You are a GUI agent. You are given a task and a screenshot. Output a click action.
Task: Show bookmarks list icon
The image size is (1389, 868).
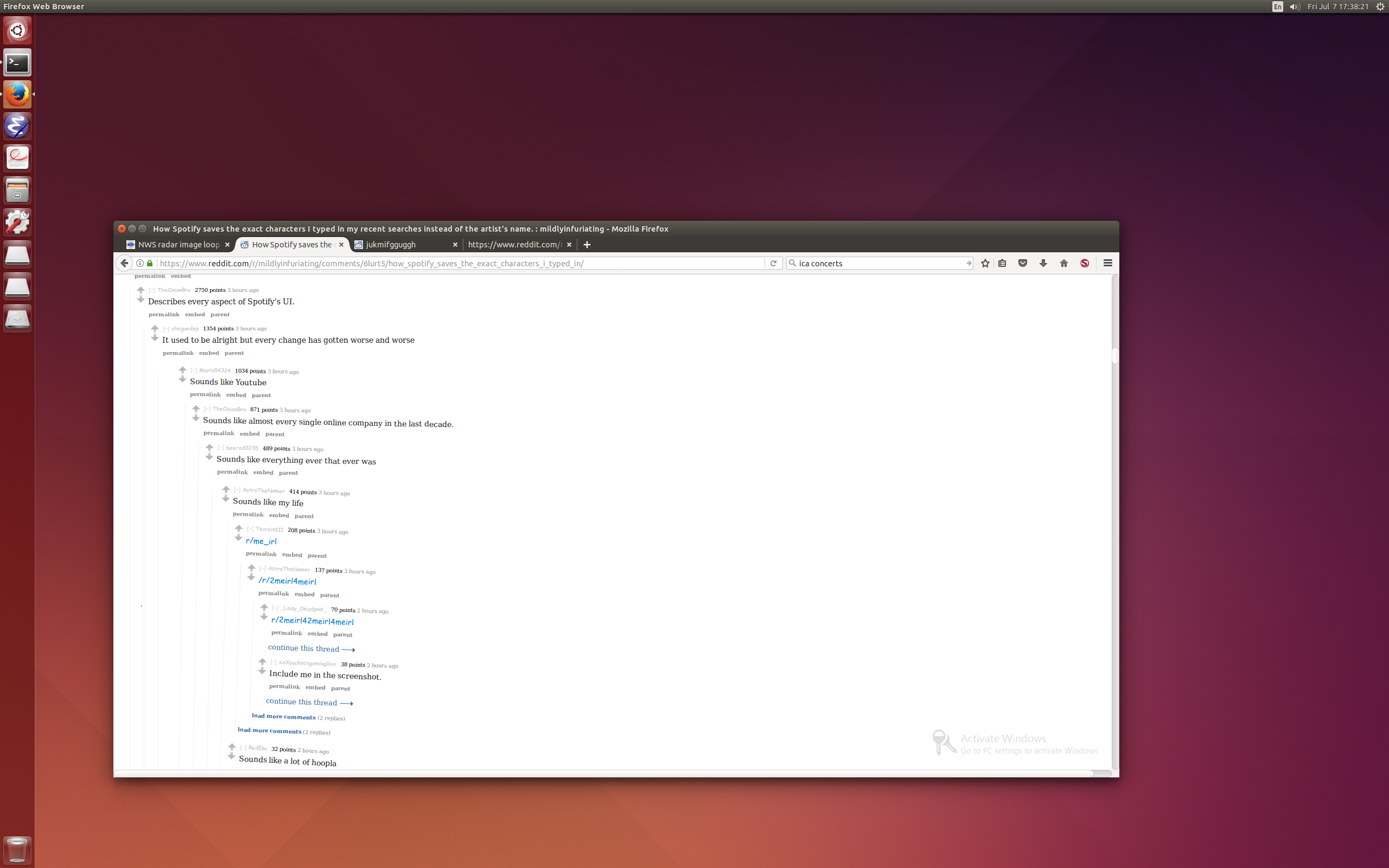click(1002, 263)
